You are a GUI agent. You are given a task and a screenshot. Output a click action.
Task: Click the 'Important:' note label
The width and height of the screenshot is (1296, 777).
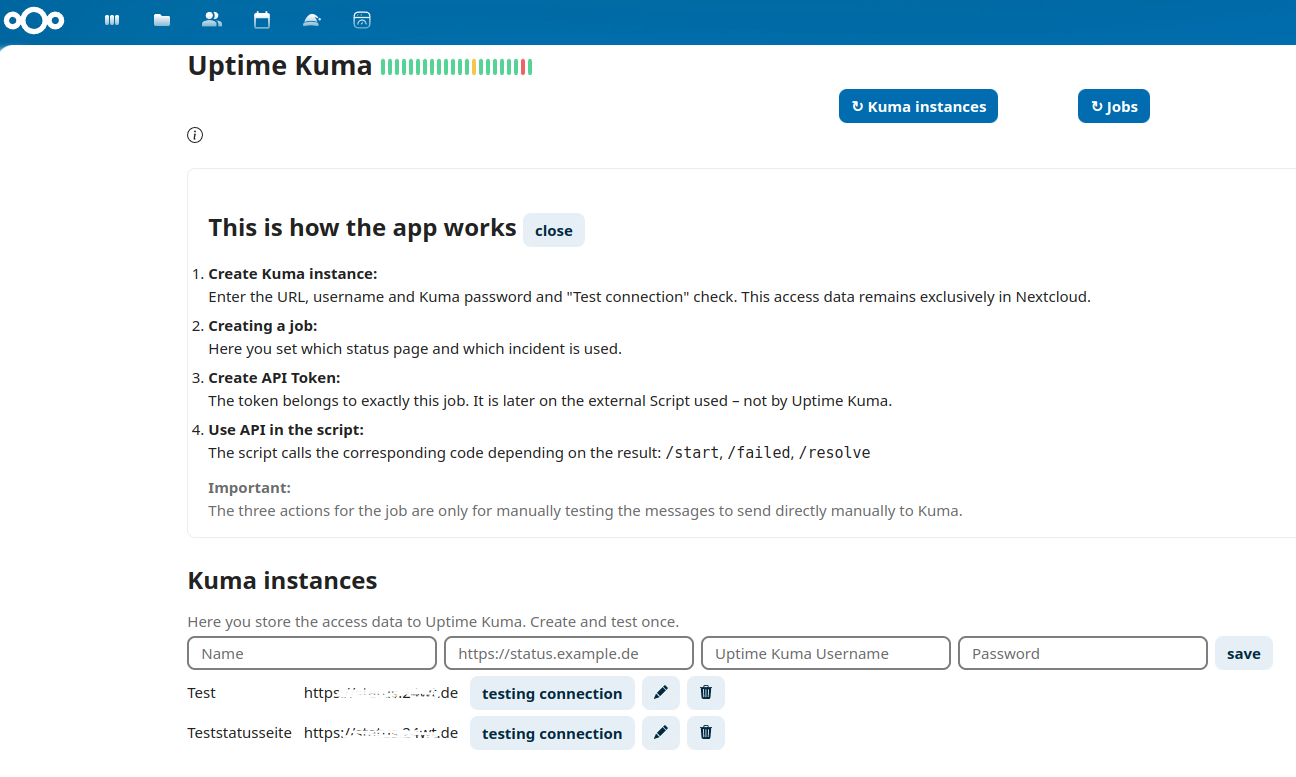[249, 488]
